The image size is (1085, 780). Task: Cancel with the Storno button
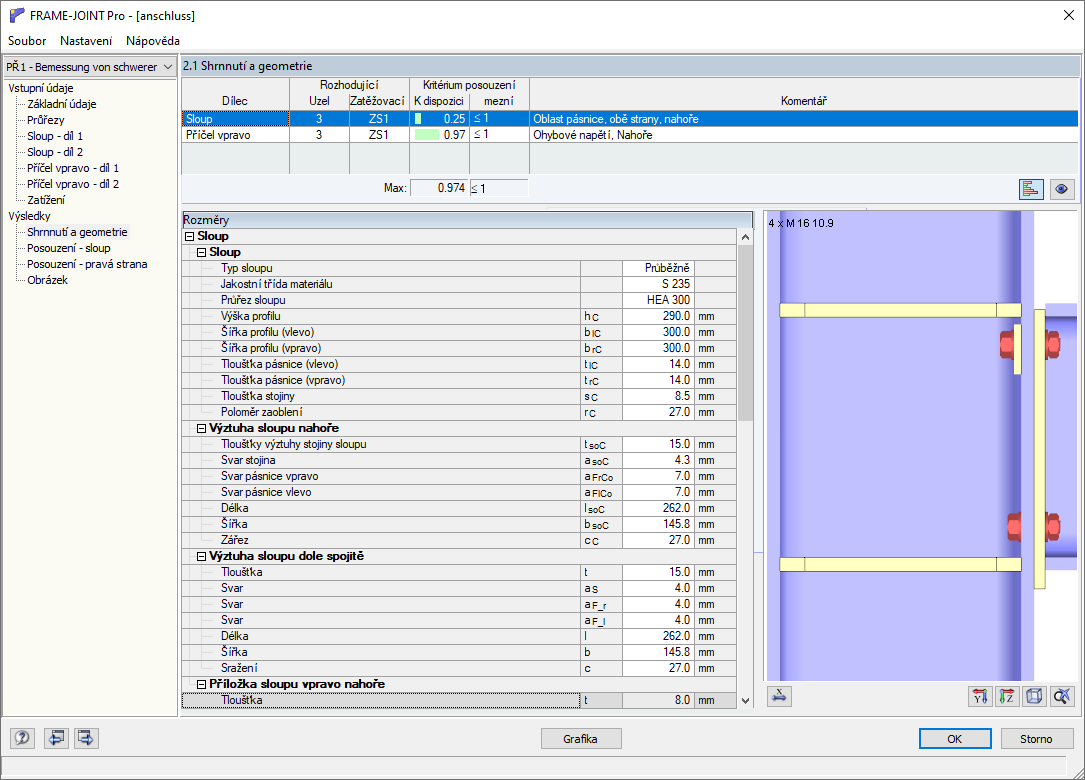pyautogui.click(x=1036, y=738)
